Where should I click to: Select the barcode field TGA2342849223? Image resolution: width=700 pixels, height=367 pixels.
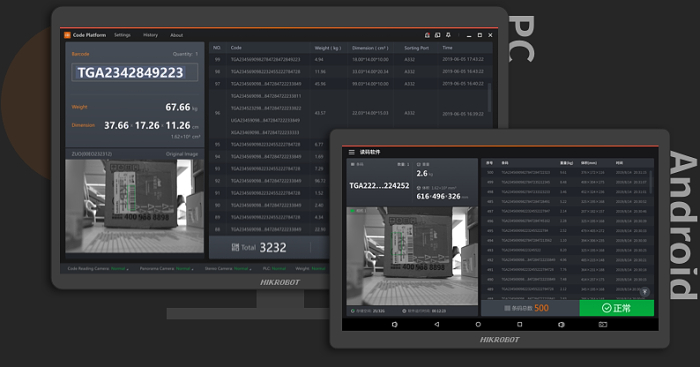pyautogui.click(x=134, y=72)
